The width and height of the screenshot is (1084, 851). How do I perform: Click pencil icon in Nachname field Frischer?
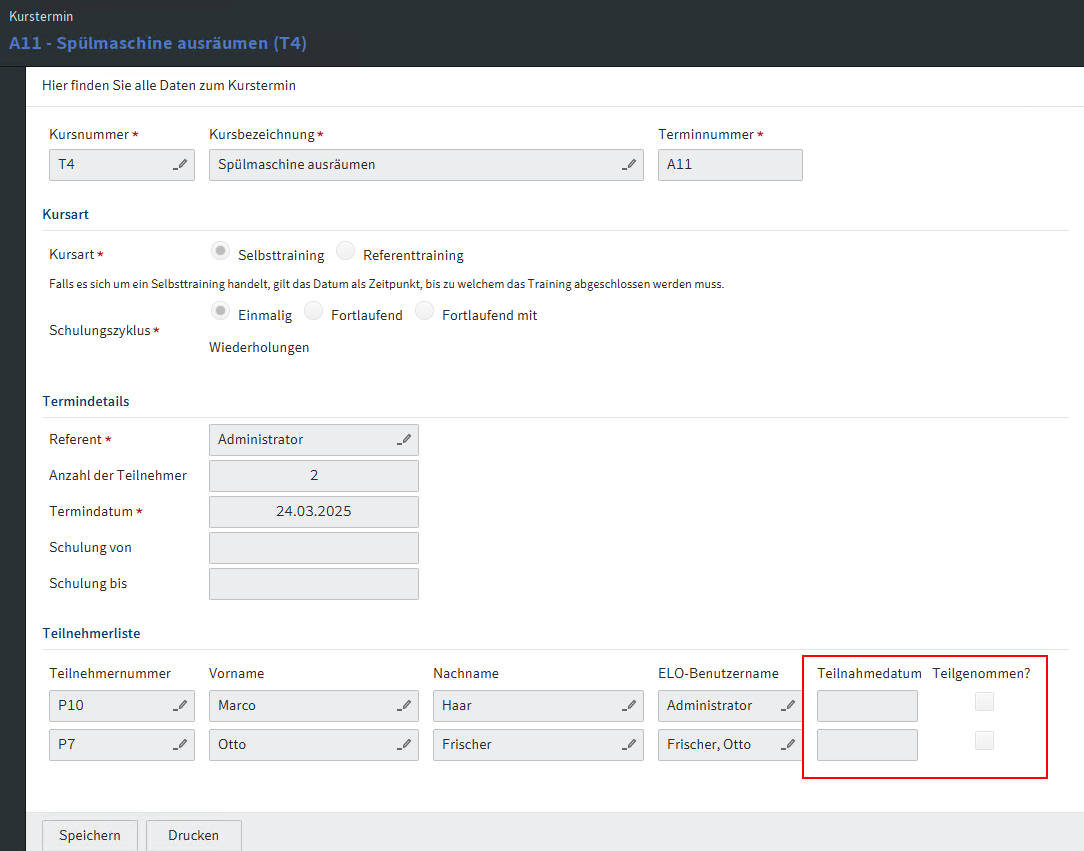tap(629, 745)
